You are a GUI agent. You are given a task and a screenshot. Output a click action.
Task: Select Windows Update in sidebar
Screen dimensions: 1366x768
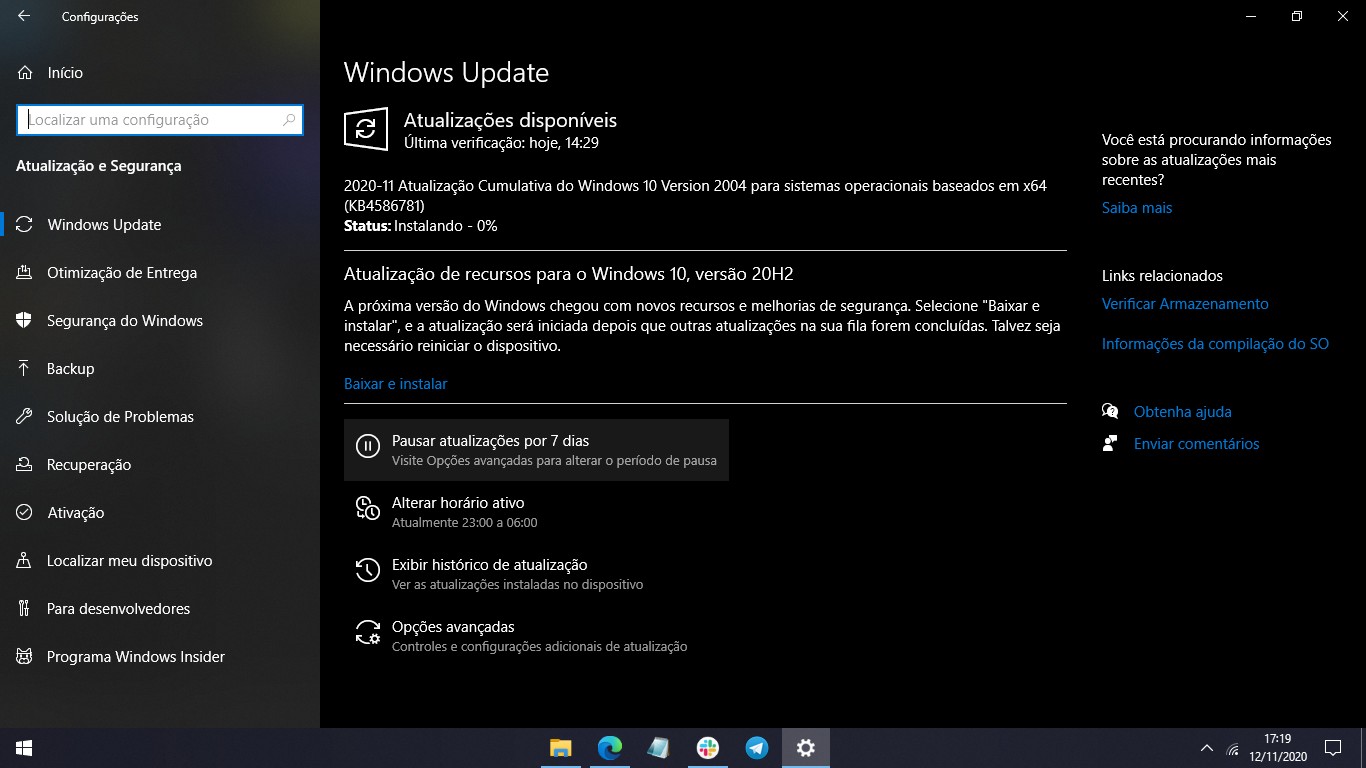tap(160, 225)
